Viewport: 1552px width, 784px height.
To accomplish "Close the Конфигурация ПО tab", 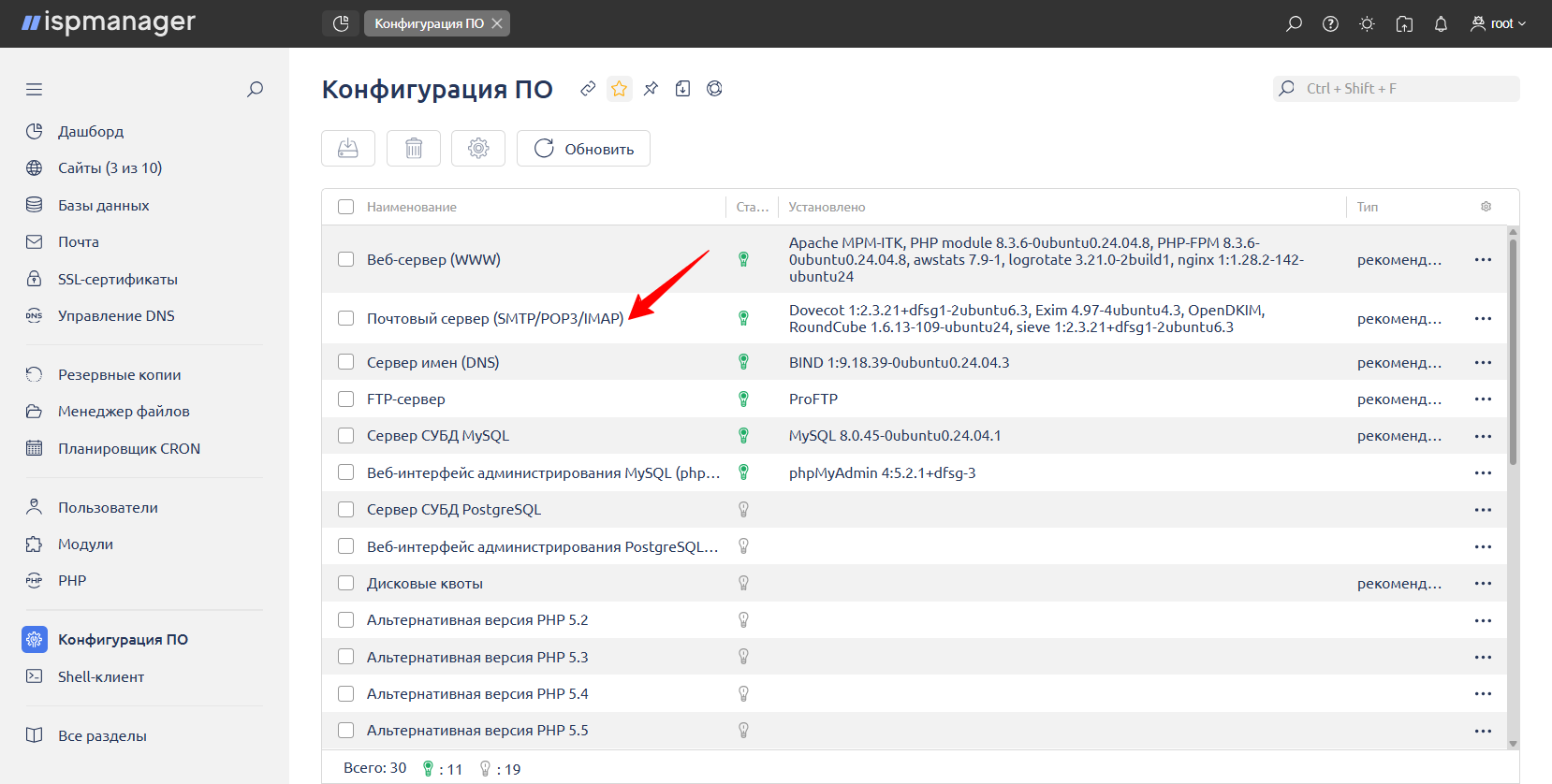I will tap(497, 23).
